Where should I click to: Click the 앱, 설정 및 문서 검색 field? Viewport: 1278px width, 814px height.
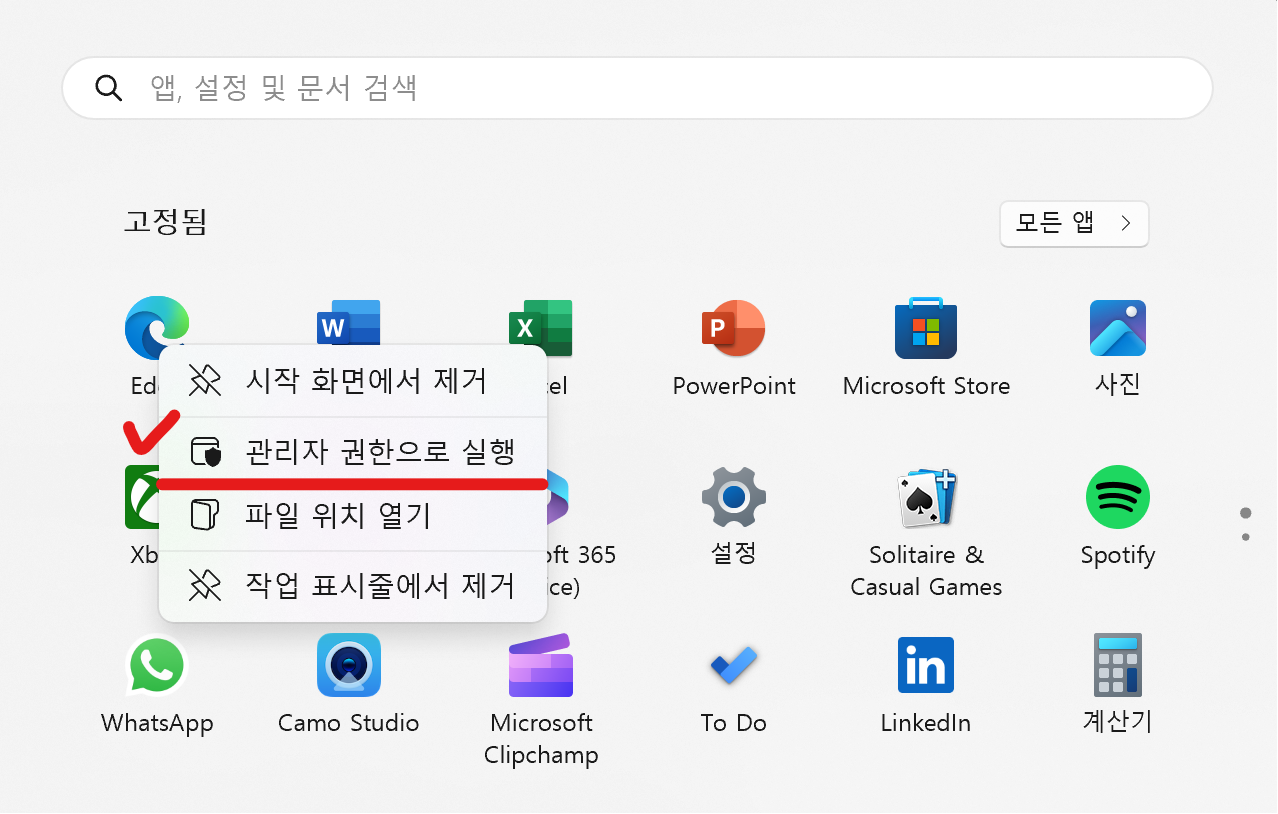point(637,88)
